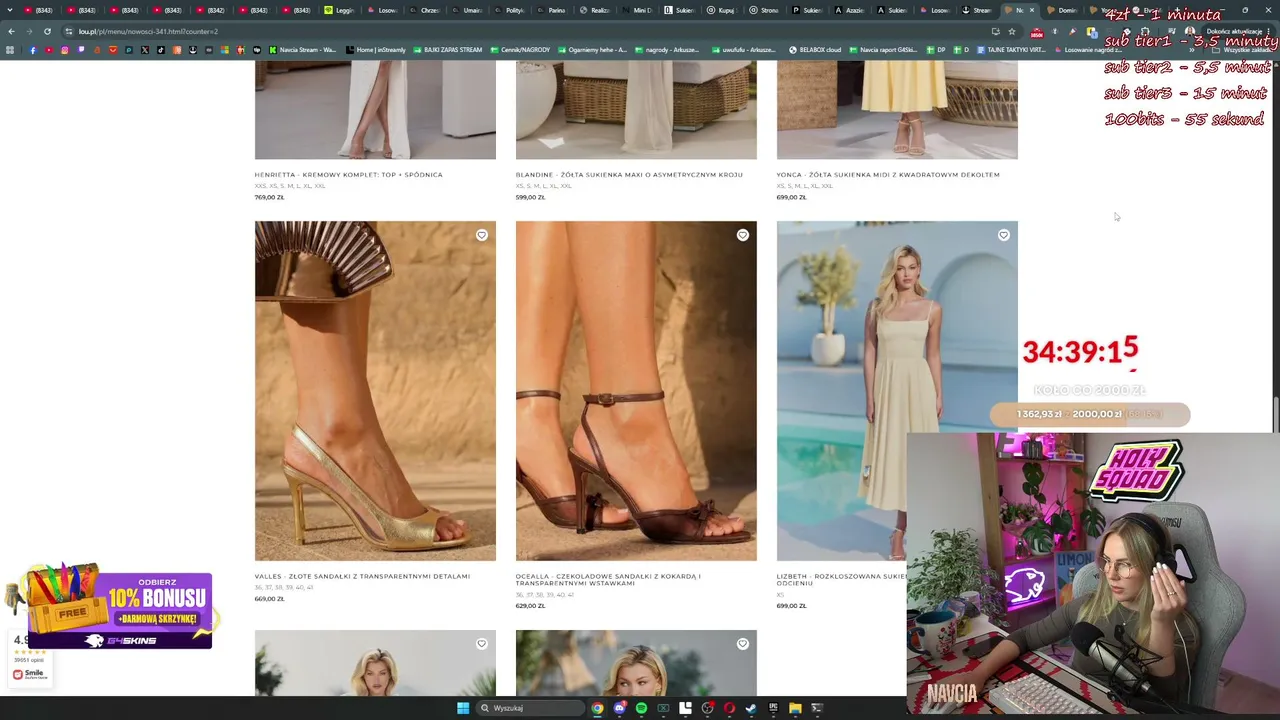Close the active lou.pl tab
Viewport: 1280px width, 720px height.
(x=1032, y=10)
